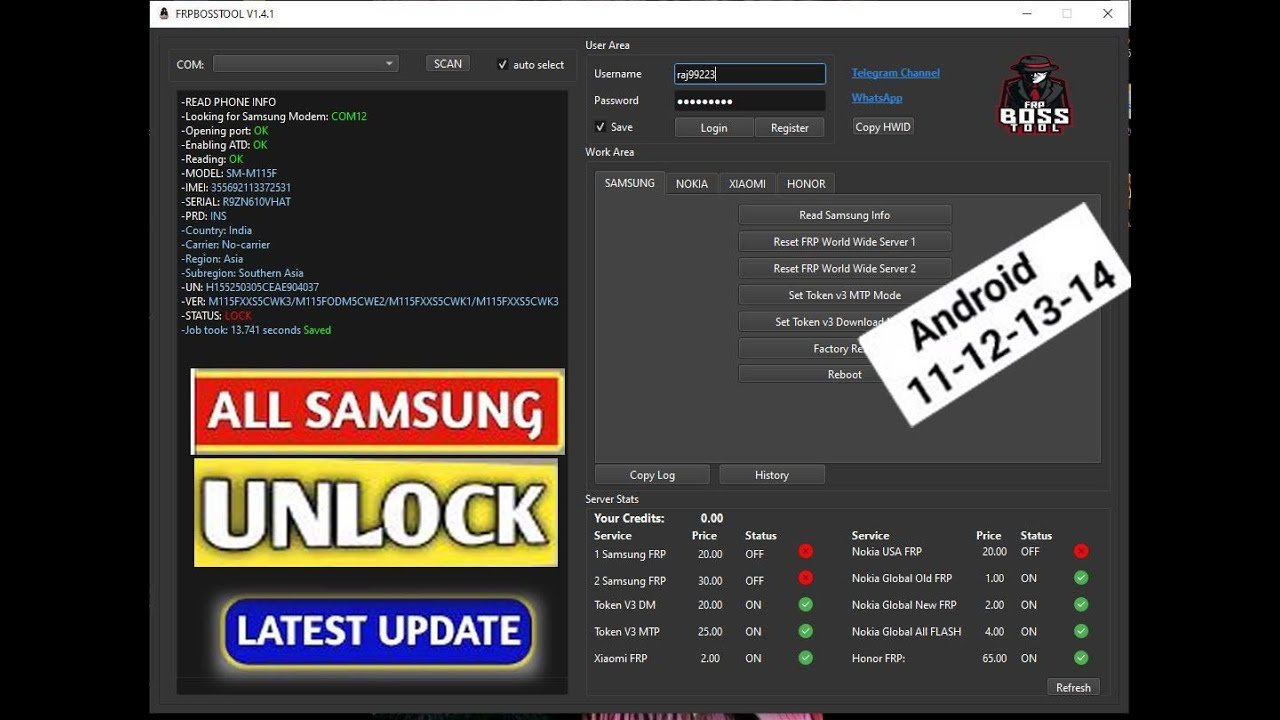Click the red X status icon for 1 Samsung FRP
This screenshot has height=720, width=1280.
pyautogui.click(x=805, y=551)
